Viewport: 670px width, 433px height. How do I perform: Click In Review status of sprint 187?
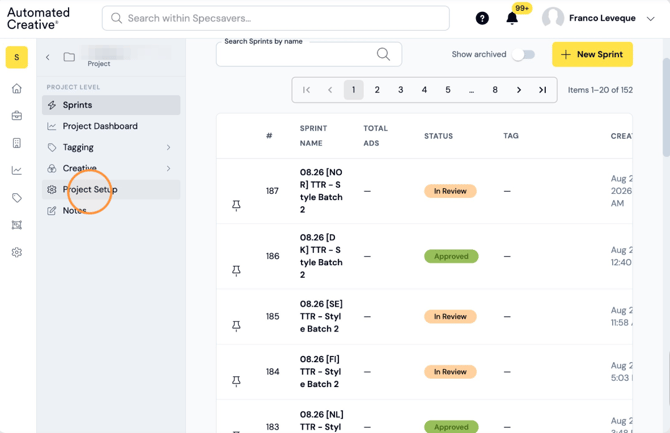450,191
